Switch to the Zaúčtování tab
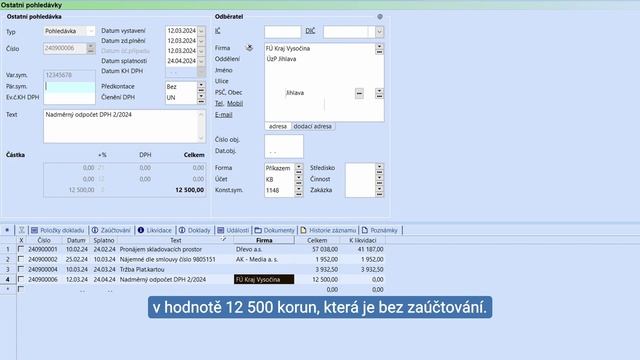The height and width of the screenshot is (360, 640). click(x=111, y=231)
